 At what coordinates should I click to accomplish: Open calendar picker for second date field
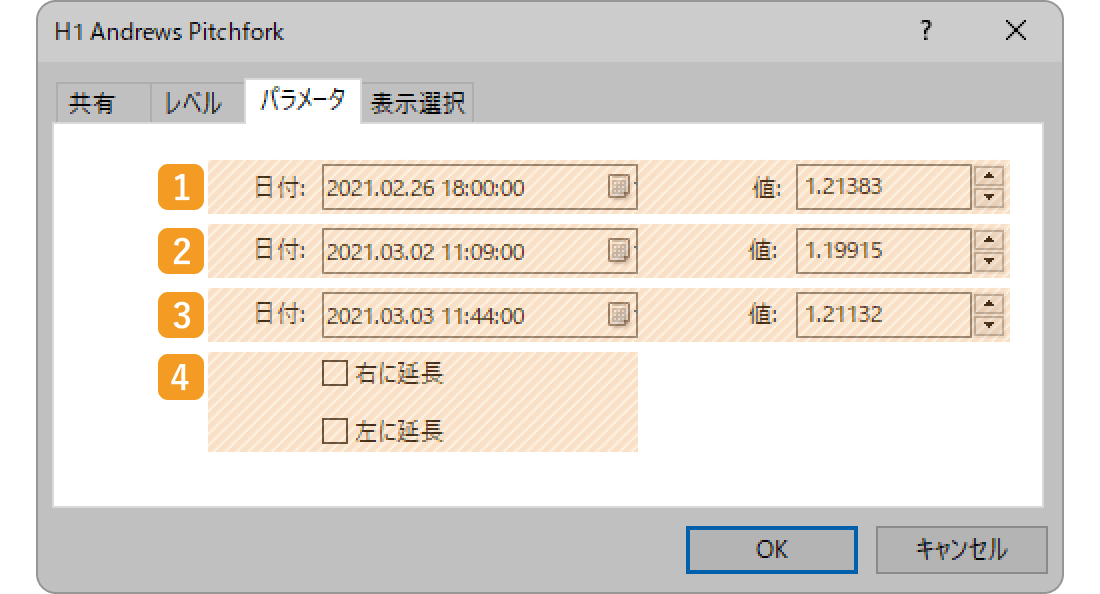(x=619, y=250)
